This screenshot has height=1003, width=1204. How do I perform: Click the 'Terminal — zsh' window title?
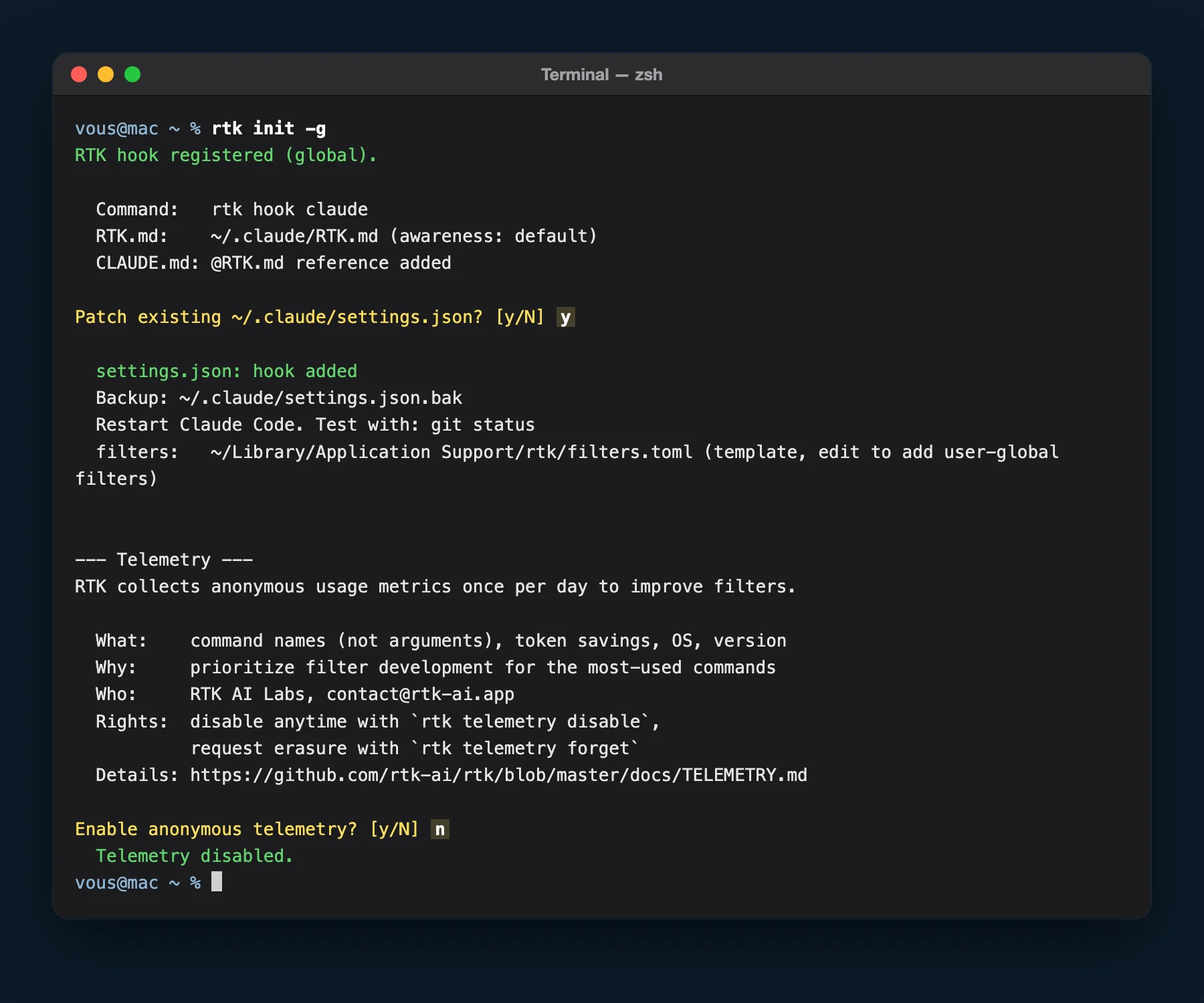pos(601,74)
